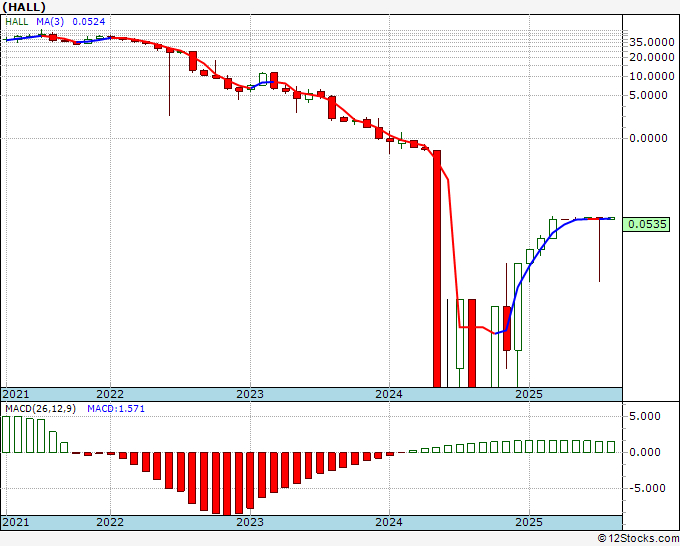Screen dimensions: 680x546
Task: Click the 2025 label on MACD time axis
Action: (529, 522)
